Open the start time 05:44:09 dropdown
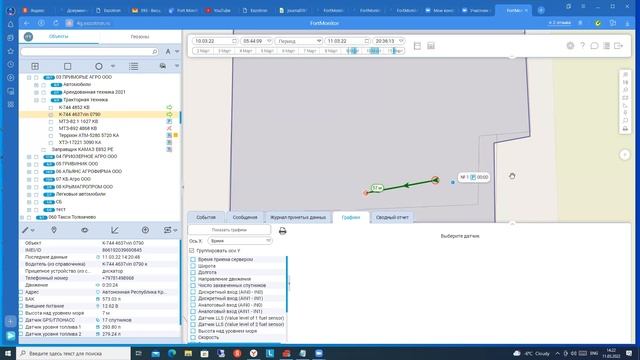 pyautogui.click(x=256, y=41)
